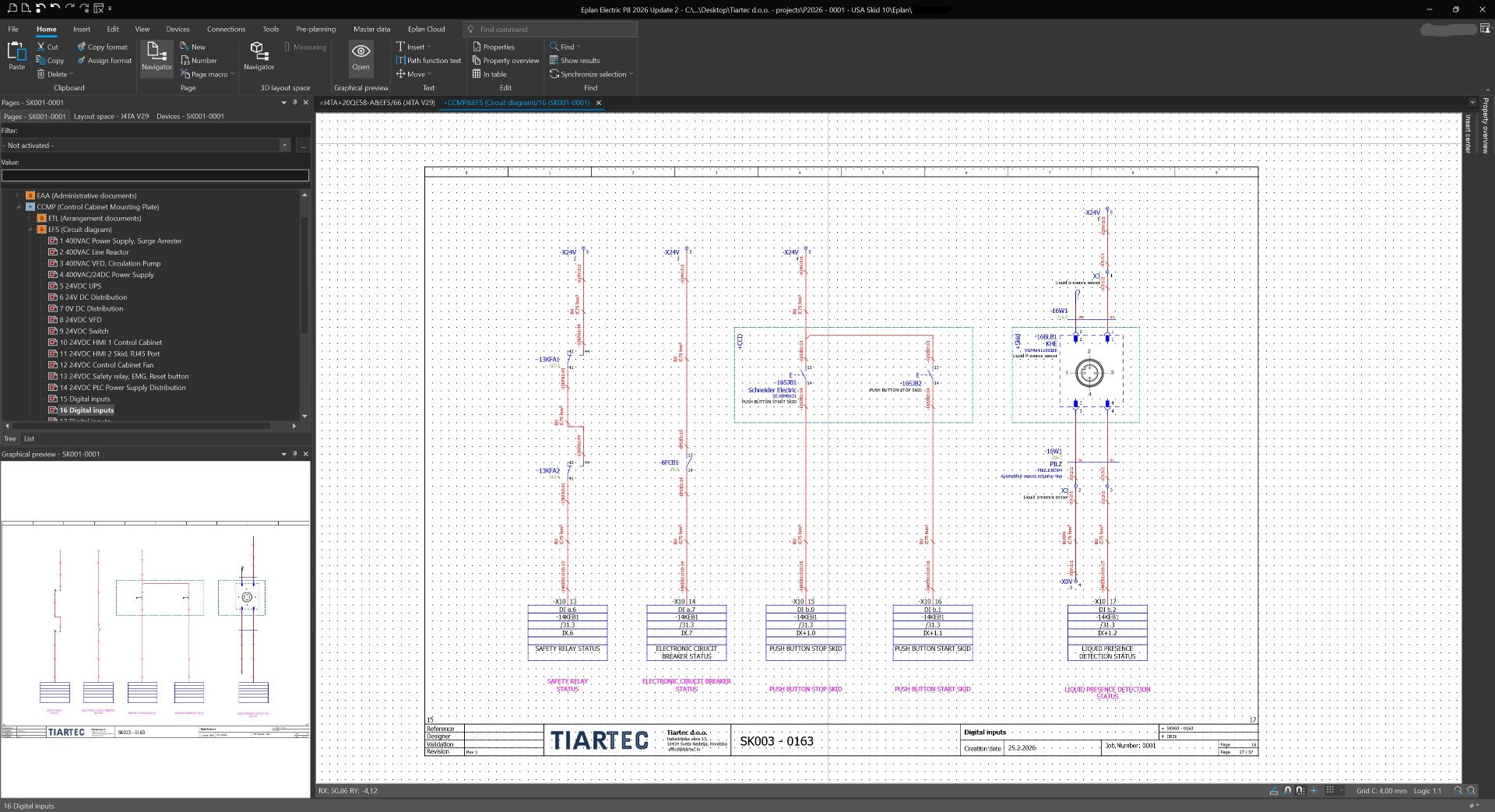Viewport: 1495px width, 812px height.
Task: Toggle the pin on Pages panel
Action: point(294,102)
